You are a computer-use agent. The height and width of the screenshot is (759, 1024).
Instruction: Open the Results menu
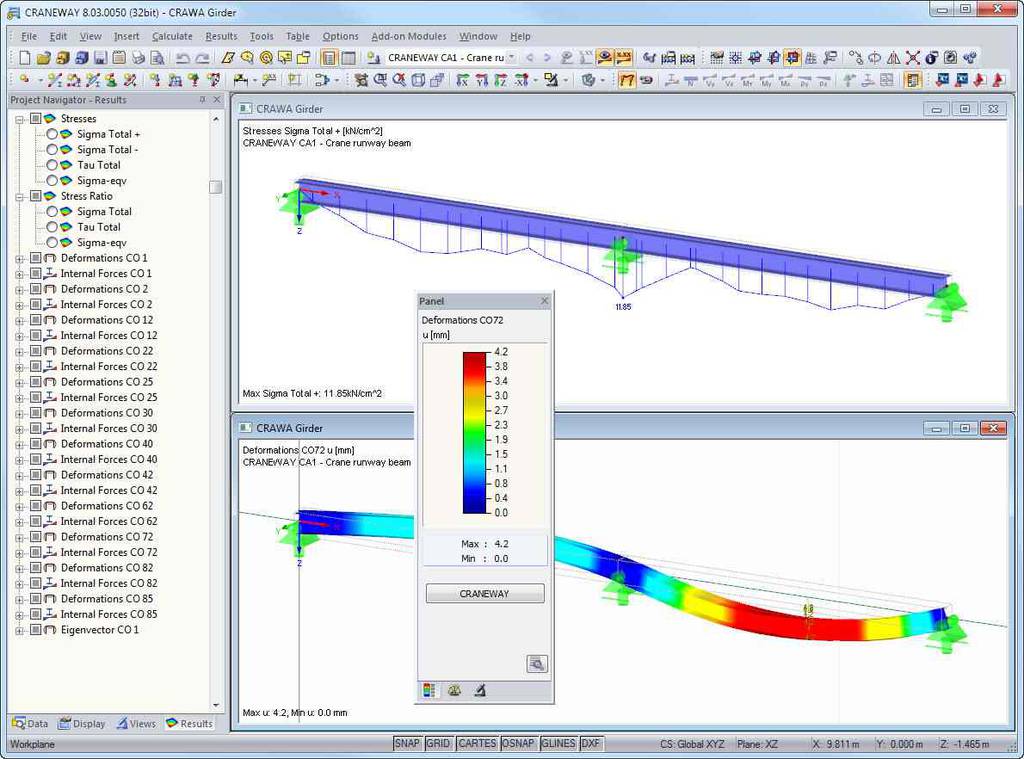click(x=221, y=37)
